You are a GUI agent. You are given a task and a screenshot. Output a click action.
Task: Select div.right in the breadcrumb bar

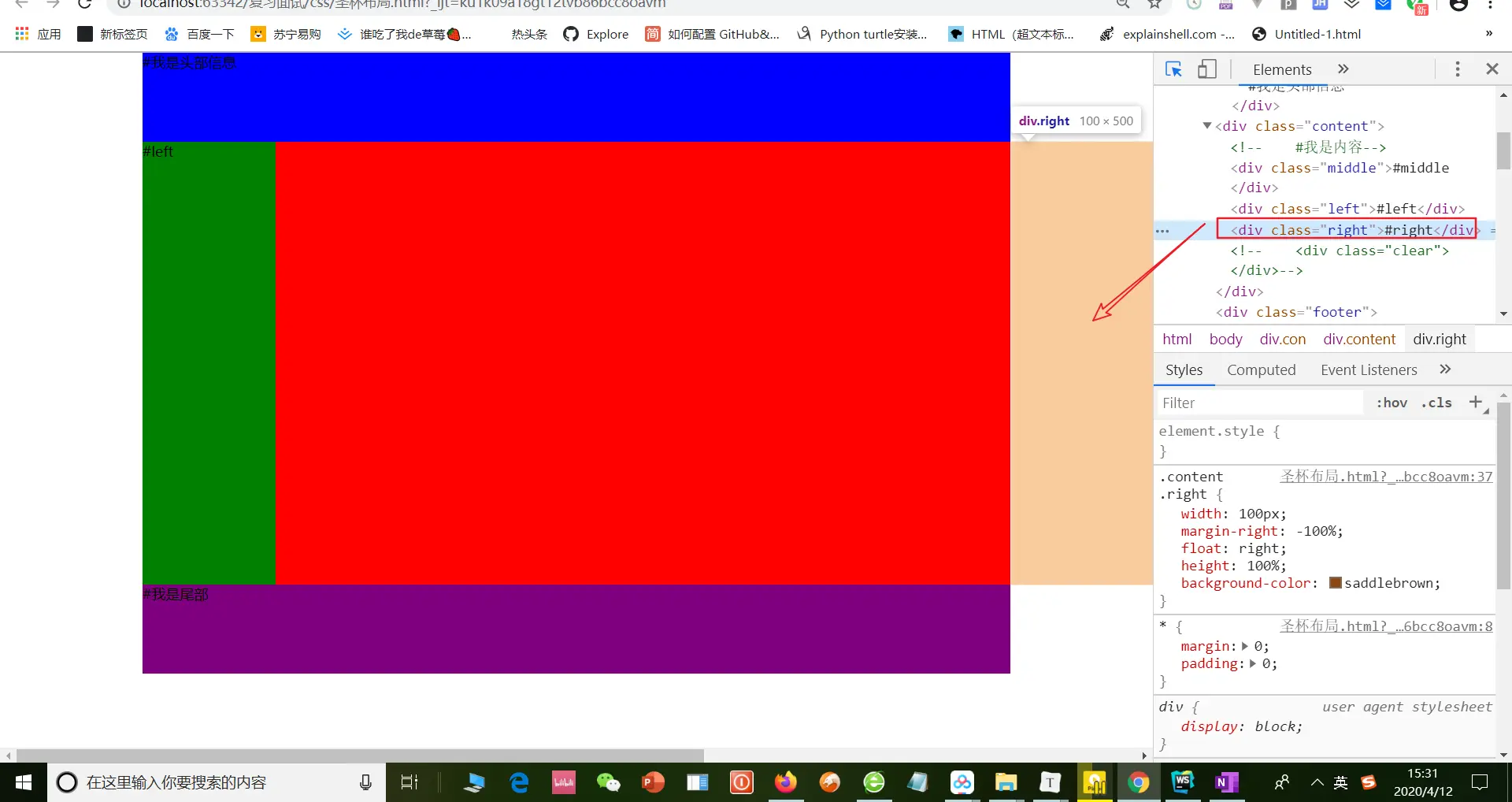(x=1440, y=339)
